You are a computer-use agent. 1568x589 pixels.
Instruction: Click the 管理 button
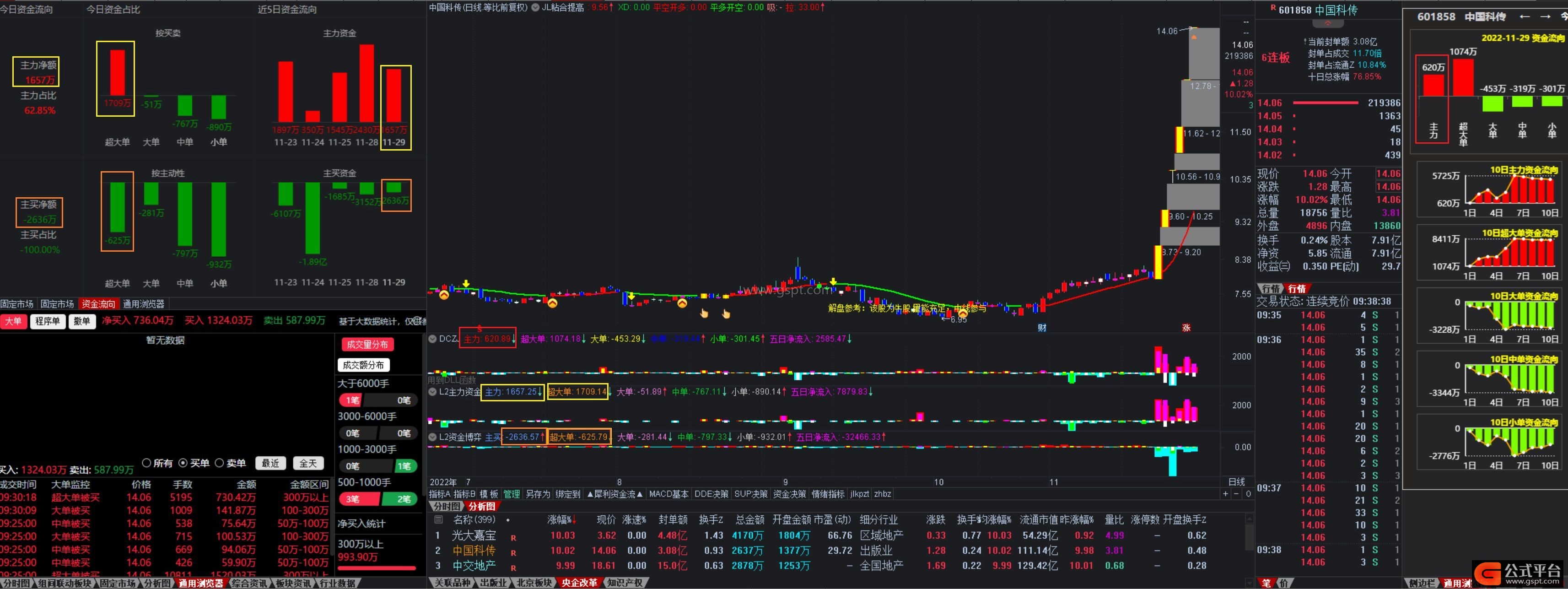coord(512,494)
